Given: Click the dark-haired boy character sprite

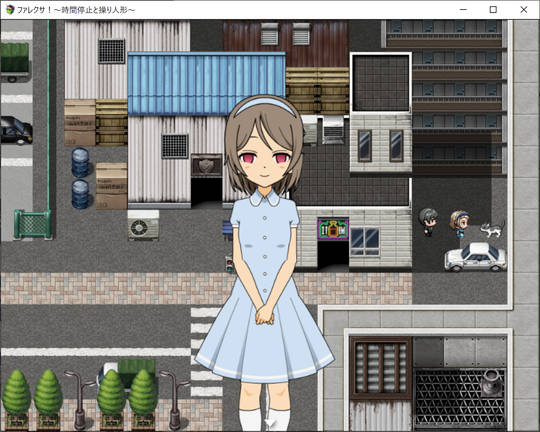Looking at the screenshot, I should point(428,222).
